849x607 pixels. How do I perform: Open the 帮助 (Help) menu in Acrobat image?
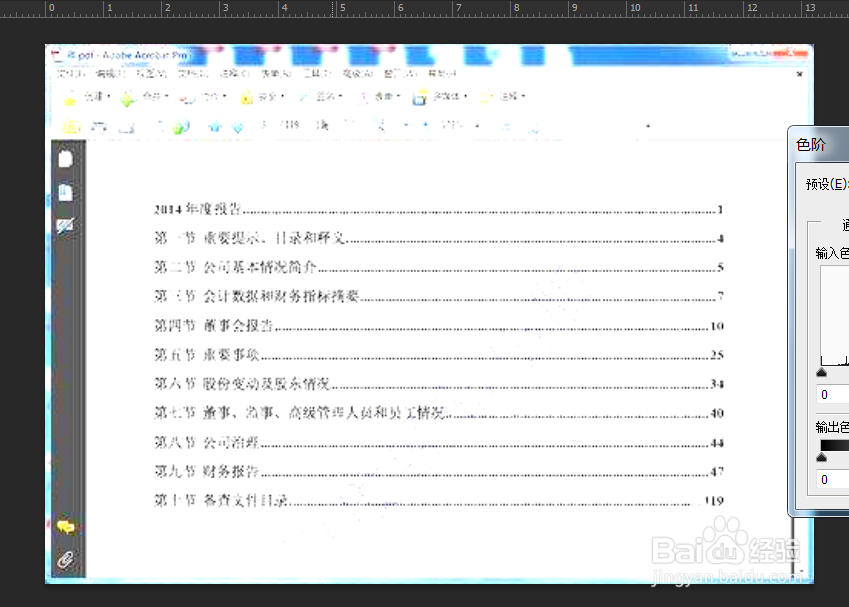[x=442, y=73]
